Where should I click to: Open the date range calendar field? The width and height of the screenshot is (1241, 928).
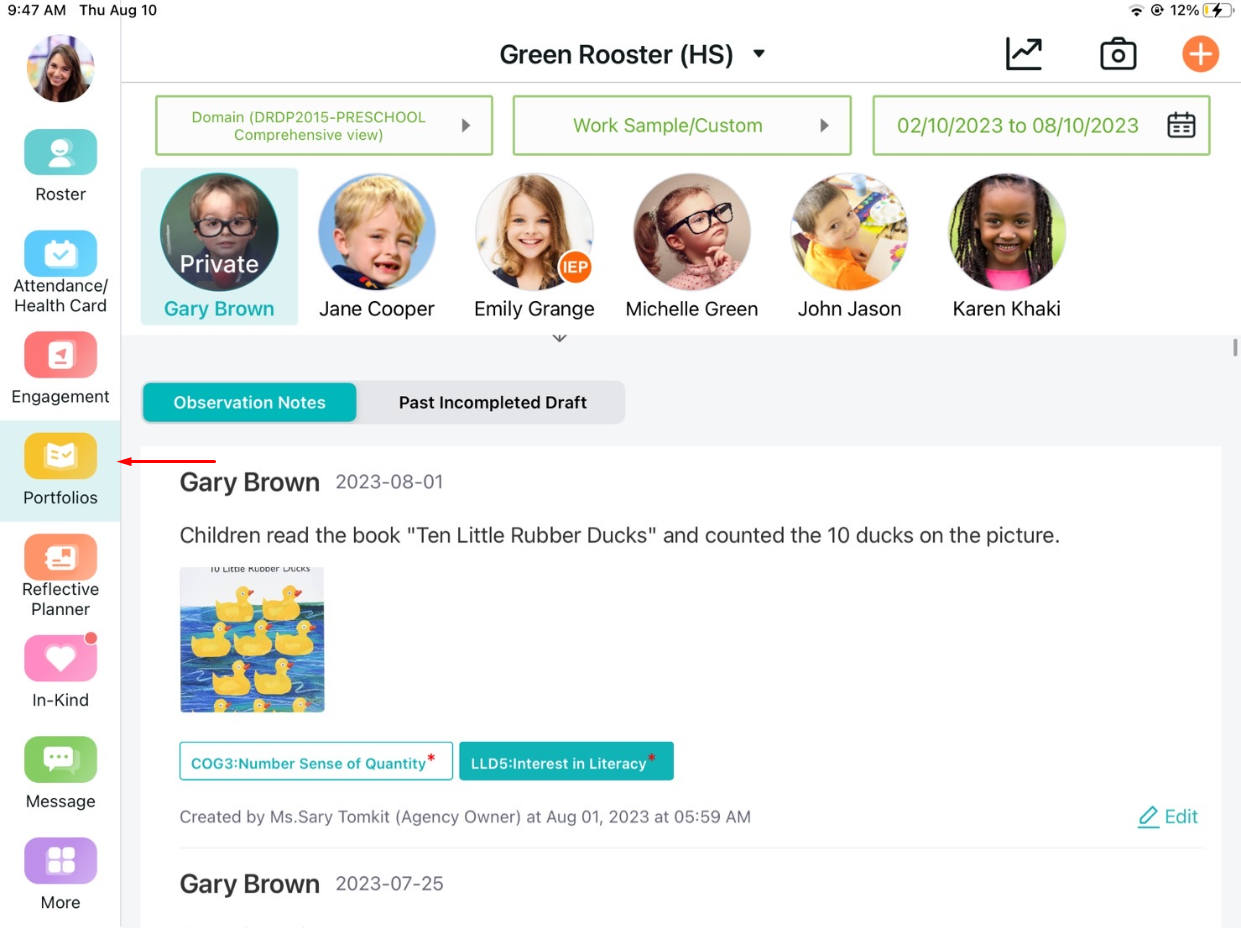click(1041, 125)
